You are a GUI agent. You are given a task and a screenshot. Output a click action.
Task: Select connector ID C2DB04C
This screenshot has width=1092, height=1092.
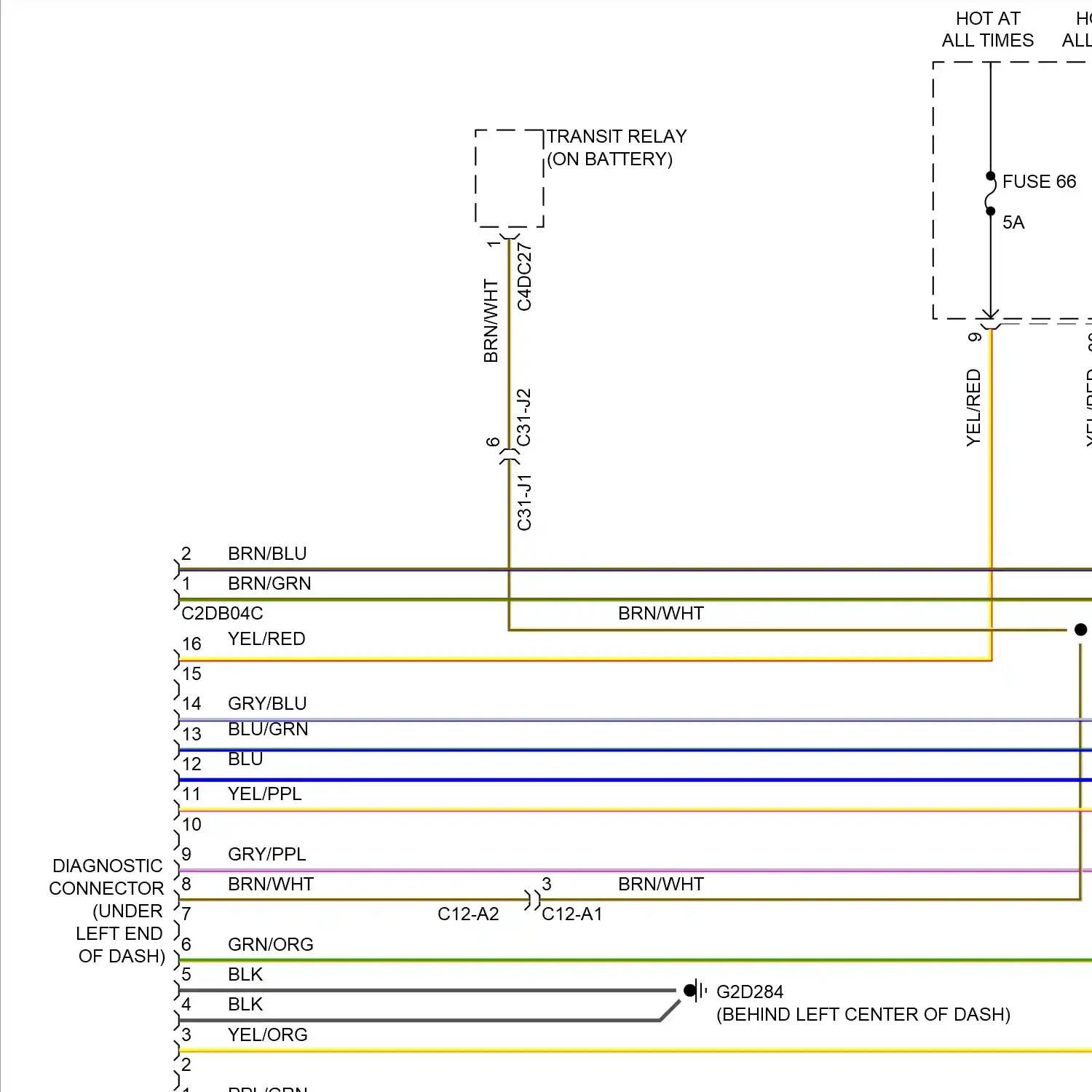click(222, 614)
